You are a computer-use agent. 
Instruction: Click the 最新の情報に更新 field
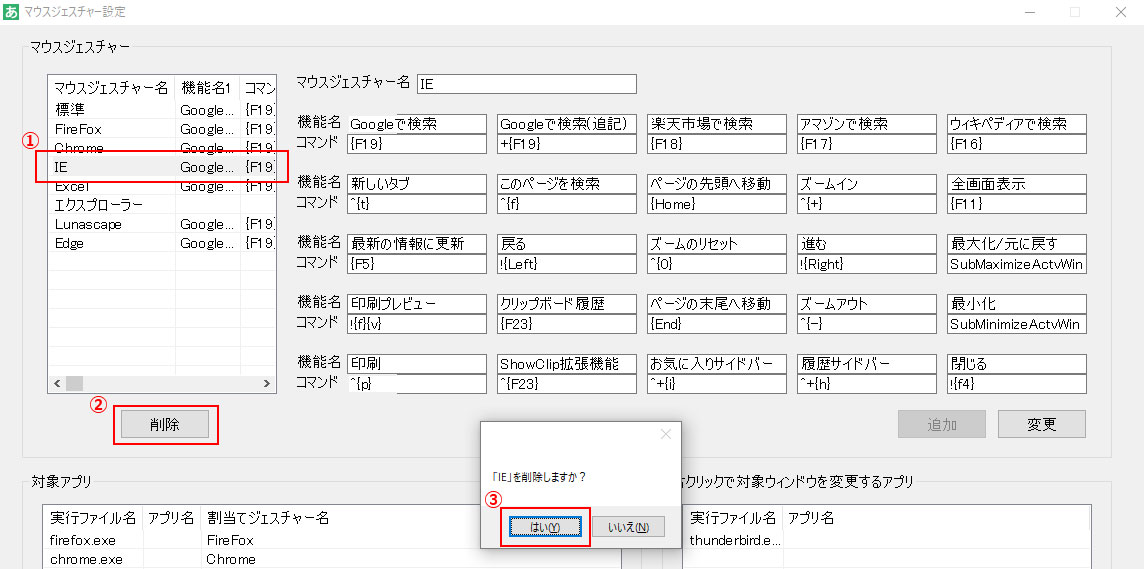pos(417,244)
